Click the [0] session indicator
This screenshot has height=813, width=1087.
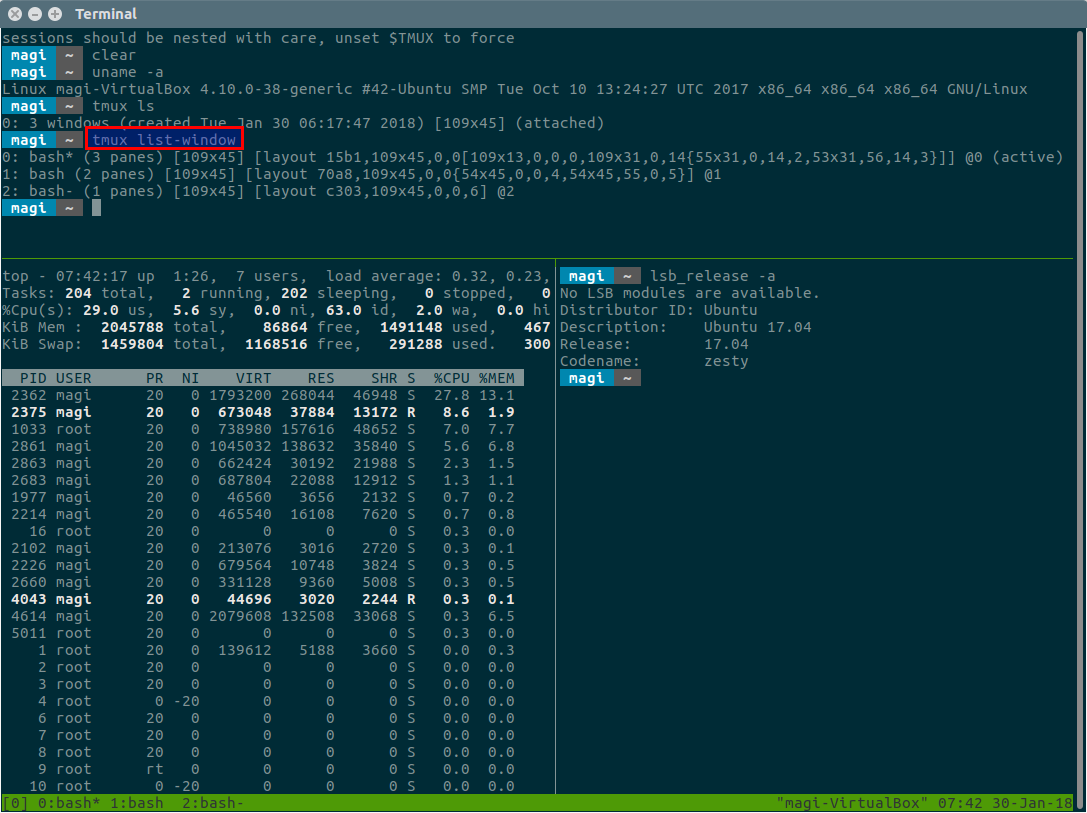coord(15,803)
